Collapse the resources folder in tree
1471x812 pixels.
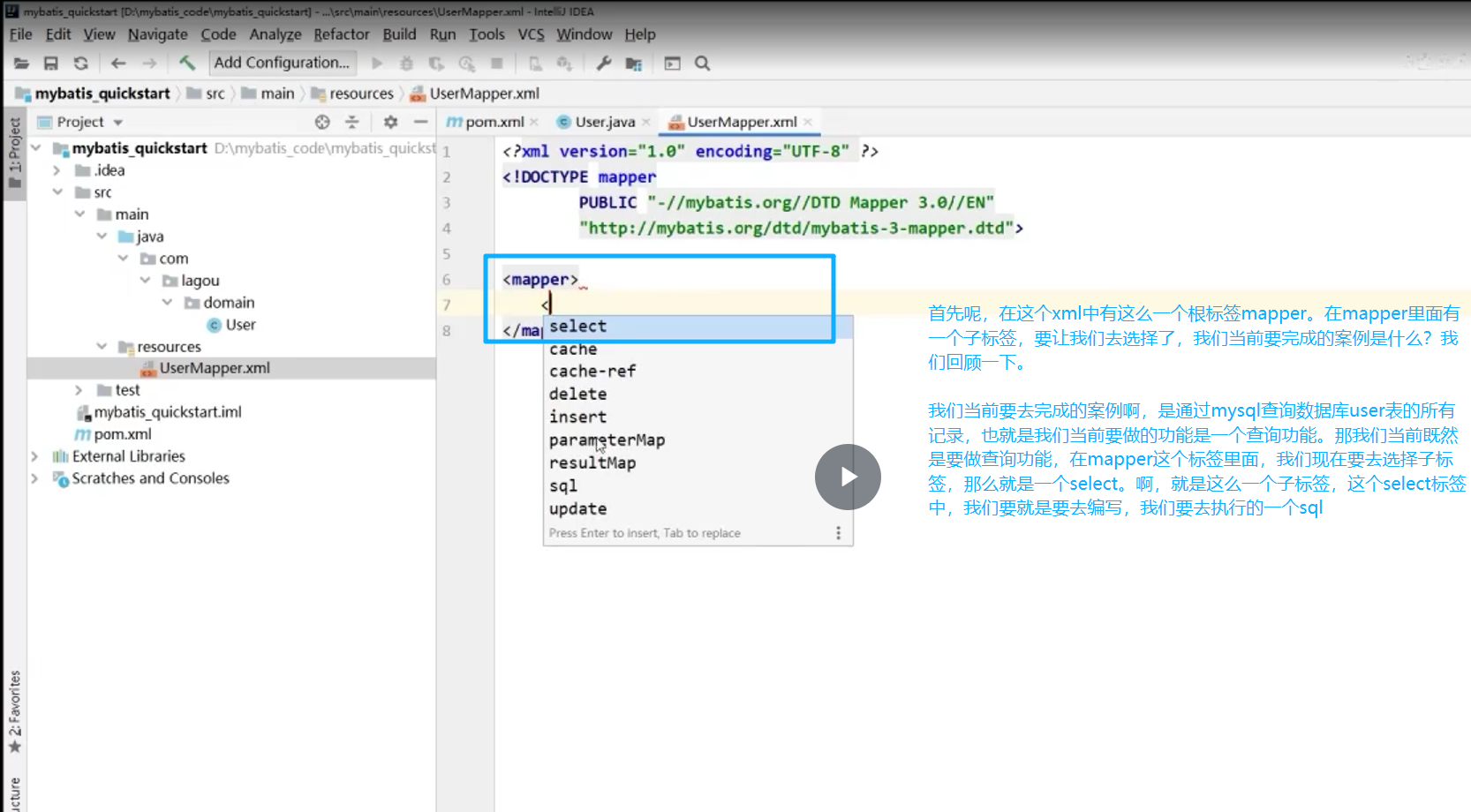pos(102,347)
